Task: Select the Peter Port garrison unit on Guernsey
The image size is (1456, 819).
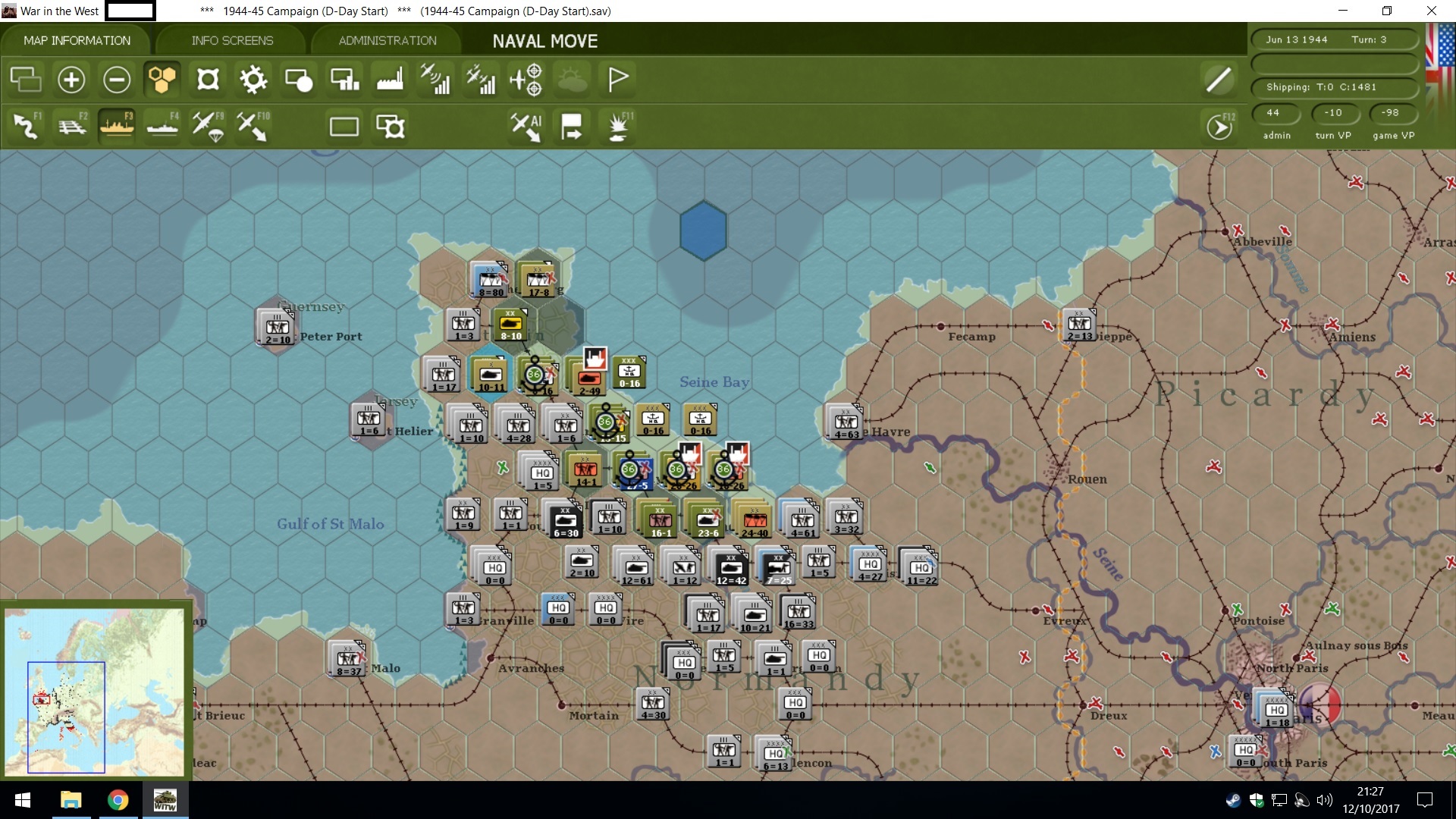Action: click(x=276, y=328)
